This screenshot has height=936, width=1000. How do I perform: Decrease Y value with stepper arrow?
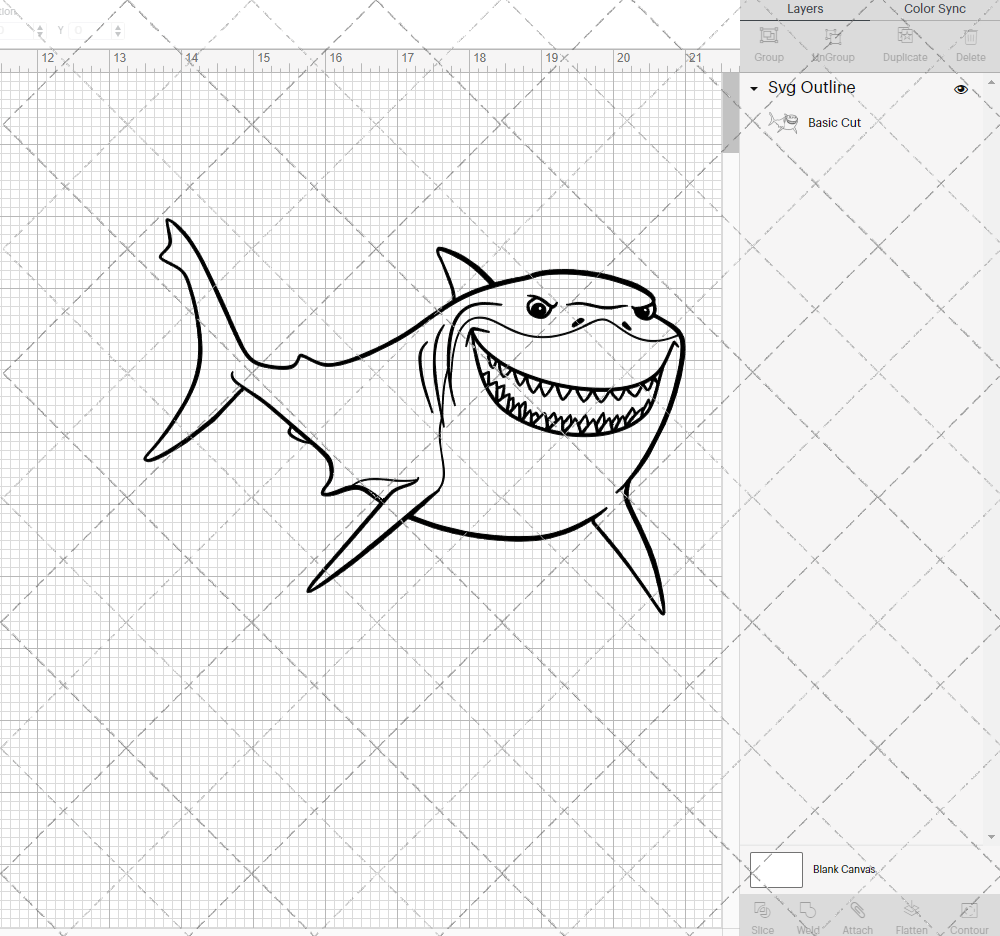coord(117,35)
